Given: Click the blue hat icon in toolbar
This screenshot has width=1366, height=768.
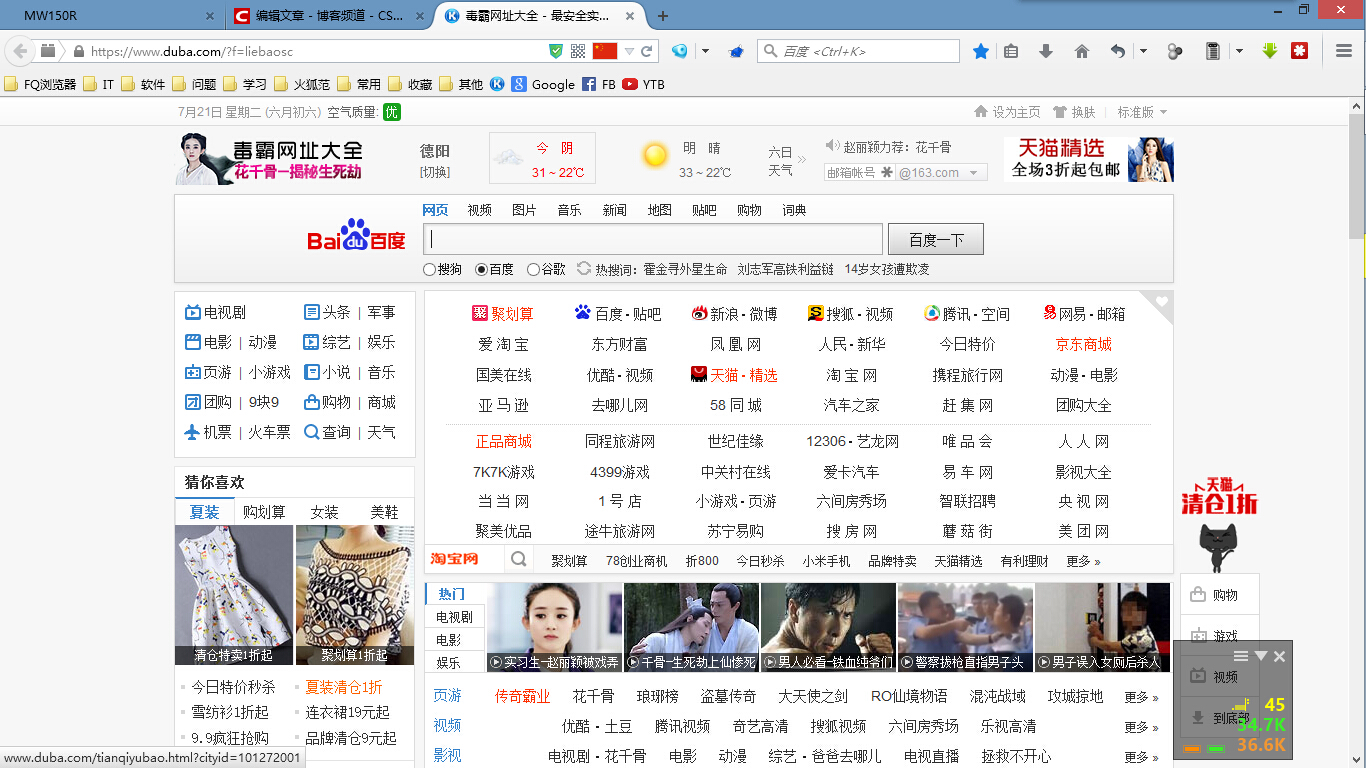Looking at the screenshot, I should point(736,51).
